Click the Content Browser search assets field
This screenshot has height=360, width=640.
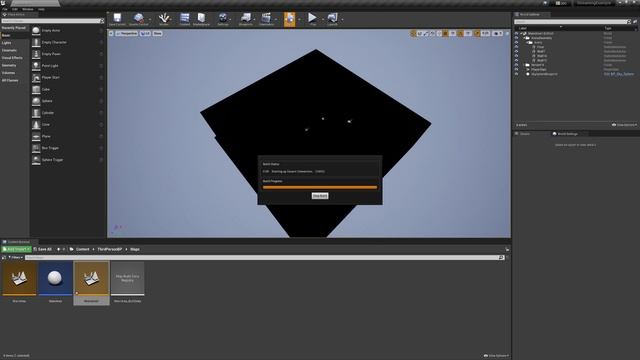tap(265, 258)
